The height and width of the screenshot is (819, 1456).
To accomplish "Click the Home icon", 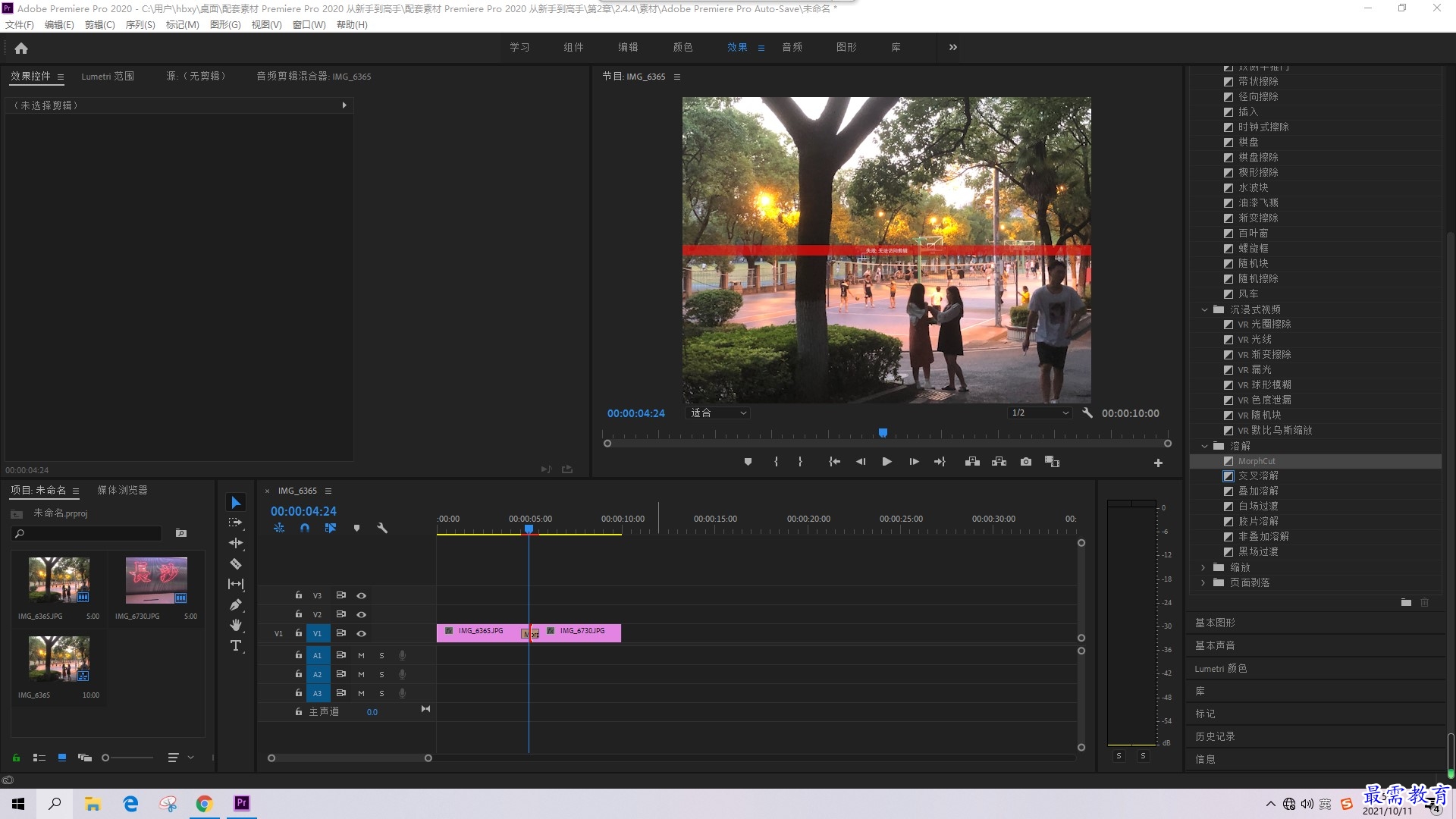I will coord(21,48).
